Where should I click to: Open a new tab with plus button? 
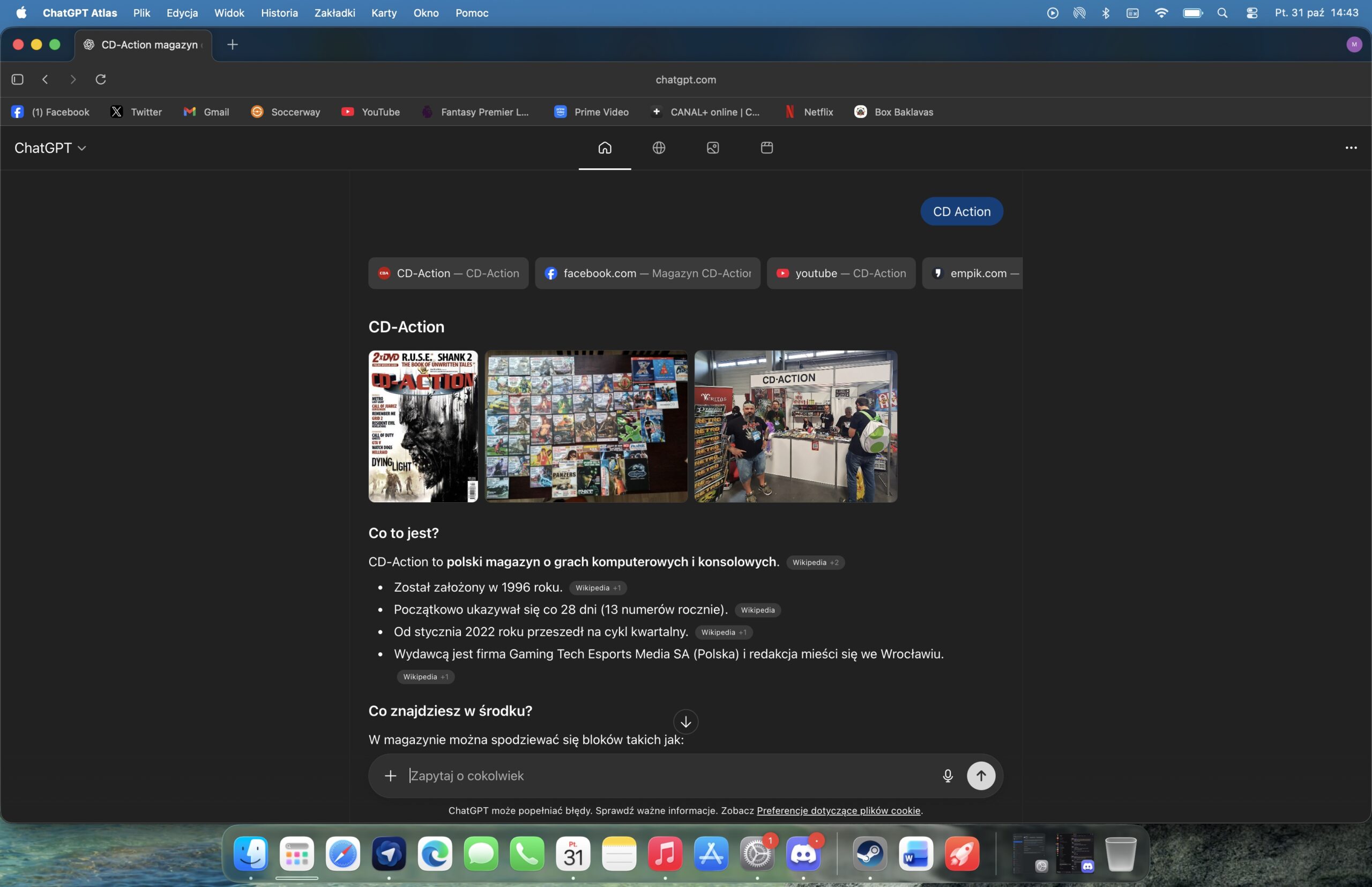[233, 44]
